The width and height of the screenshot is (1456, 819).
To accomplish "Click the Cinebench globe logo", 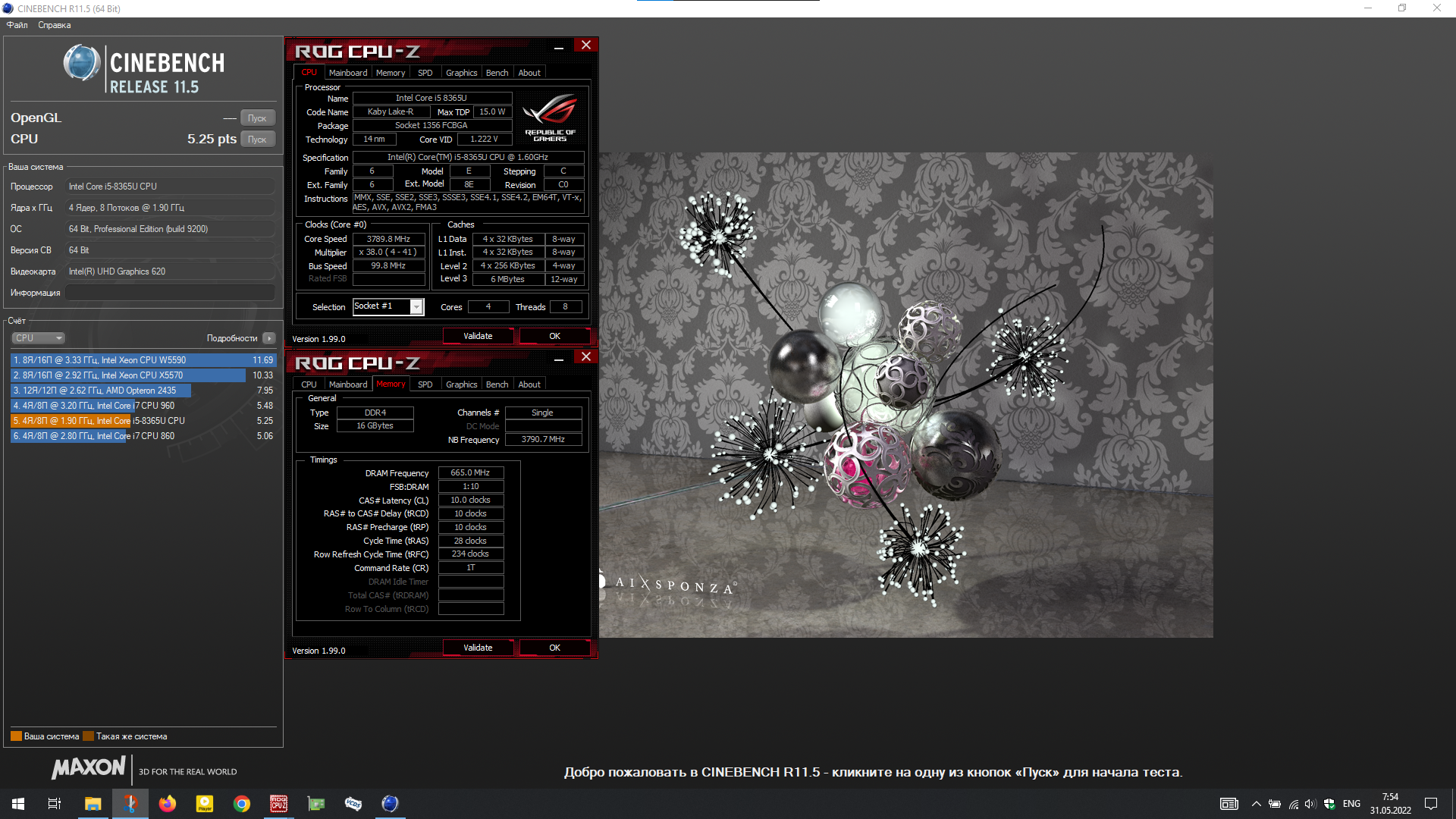I will [82, 63].
